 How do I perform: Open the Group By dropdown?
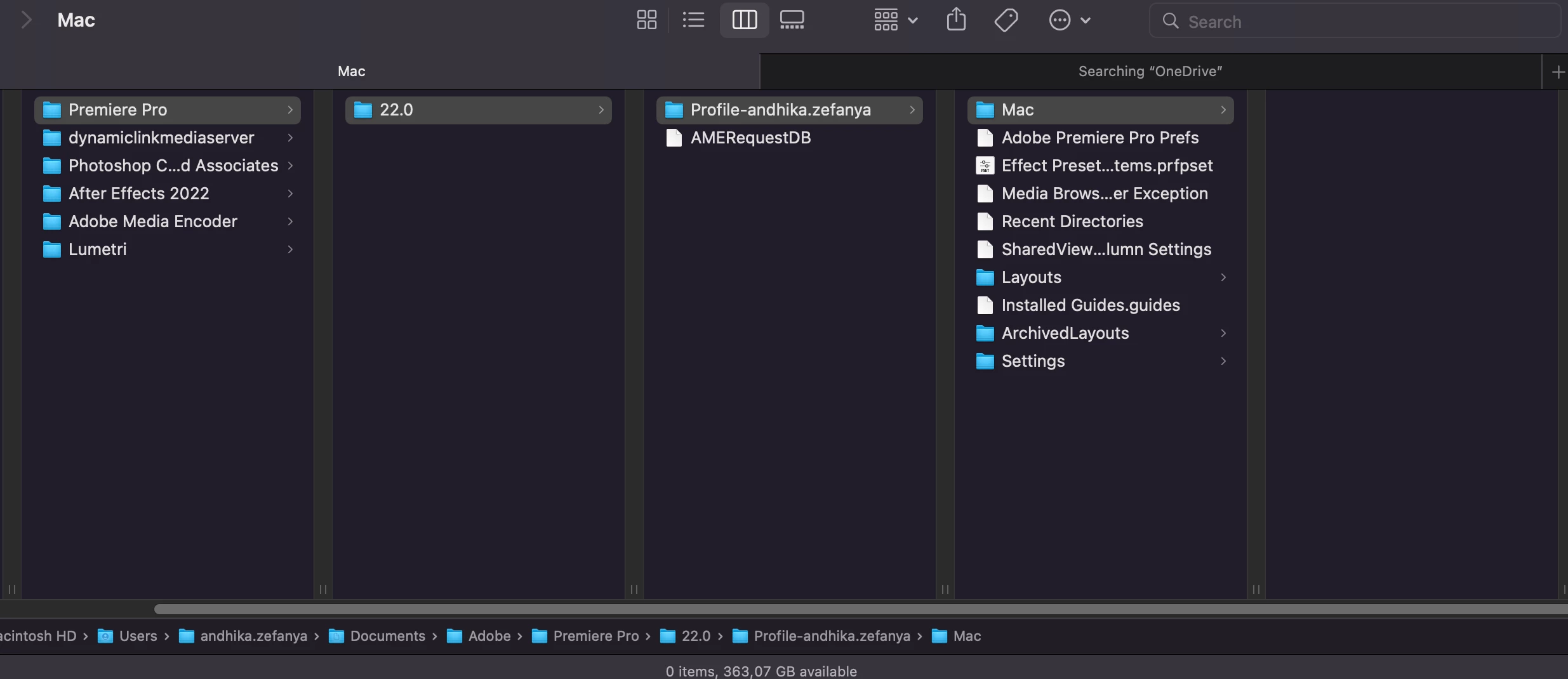click(x=896, y=20)
